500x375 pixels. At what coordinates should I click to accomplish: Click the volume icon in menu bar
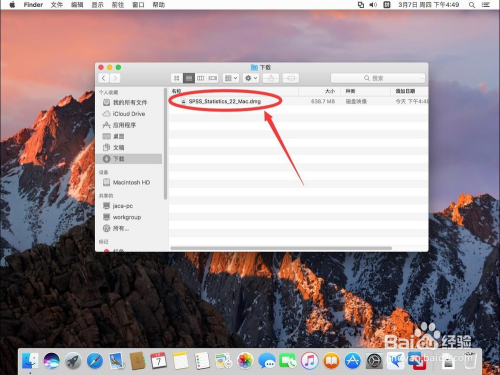373,5
